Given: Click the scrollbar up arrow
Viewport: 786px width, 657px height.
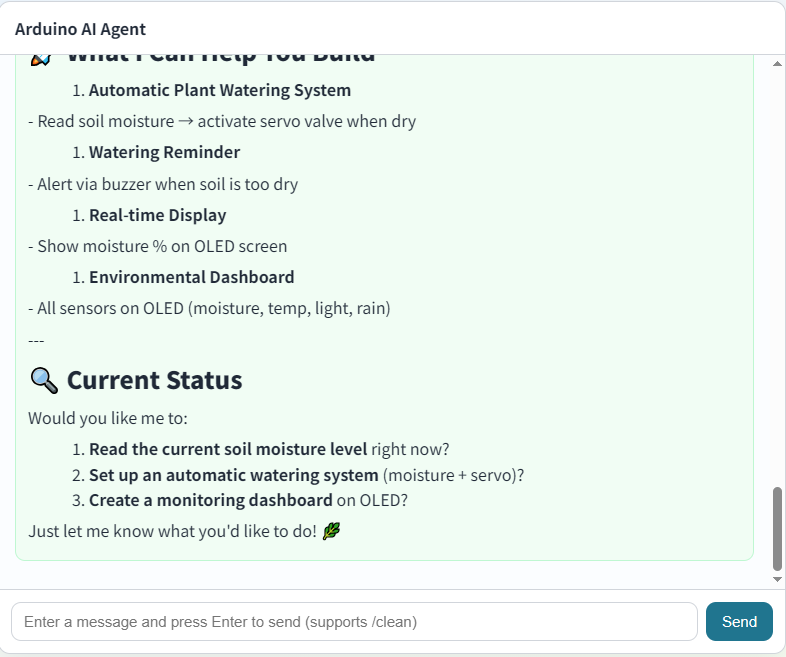Looking at the screenshot, I should [x=777, y=64].
